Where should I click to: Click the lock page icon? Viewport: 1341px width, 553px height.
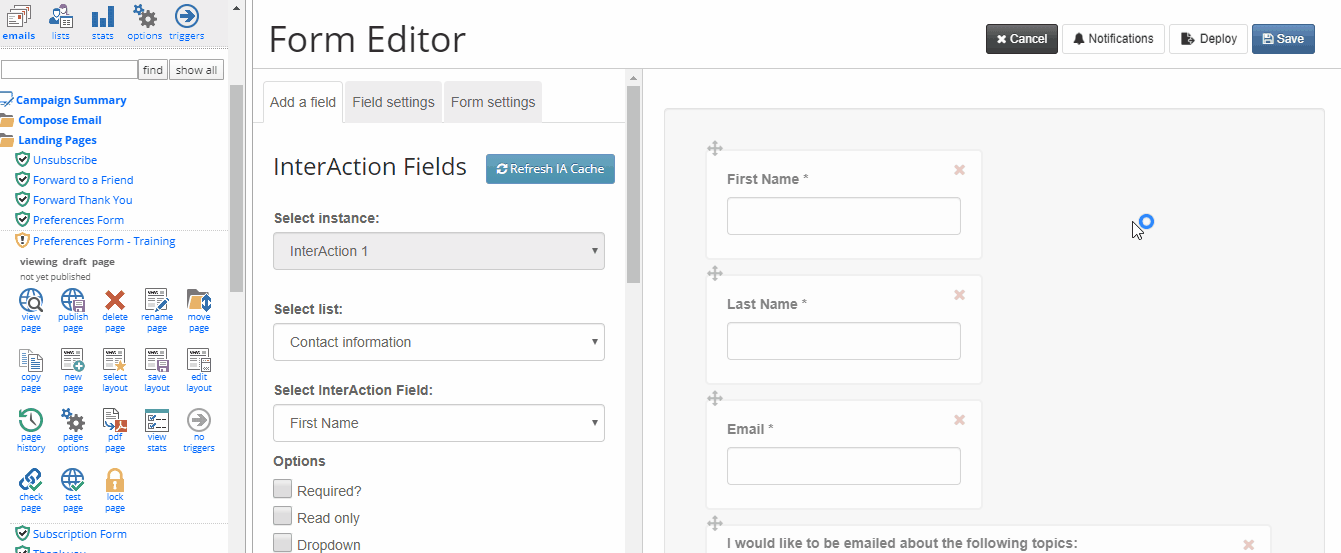(x=115, y=478)
